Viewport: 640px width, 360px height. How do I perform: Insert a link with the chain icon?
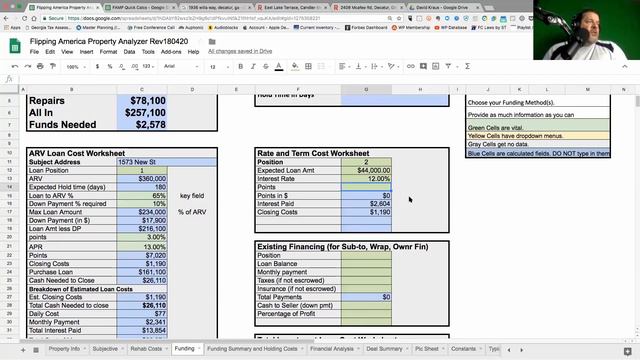point(411,66)
